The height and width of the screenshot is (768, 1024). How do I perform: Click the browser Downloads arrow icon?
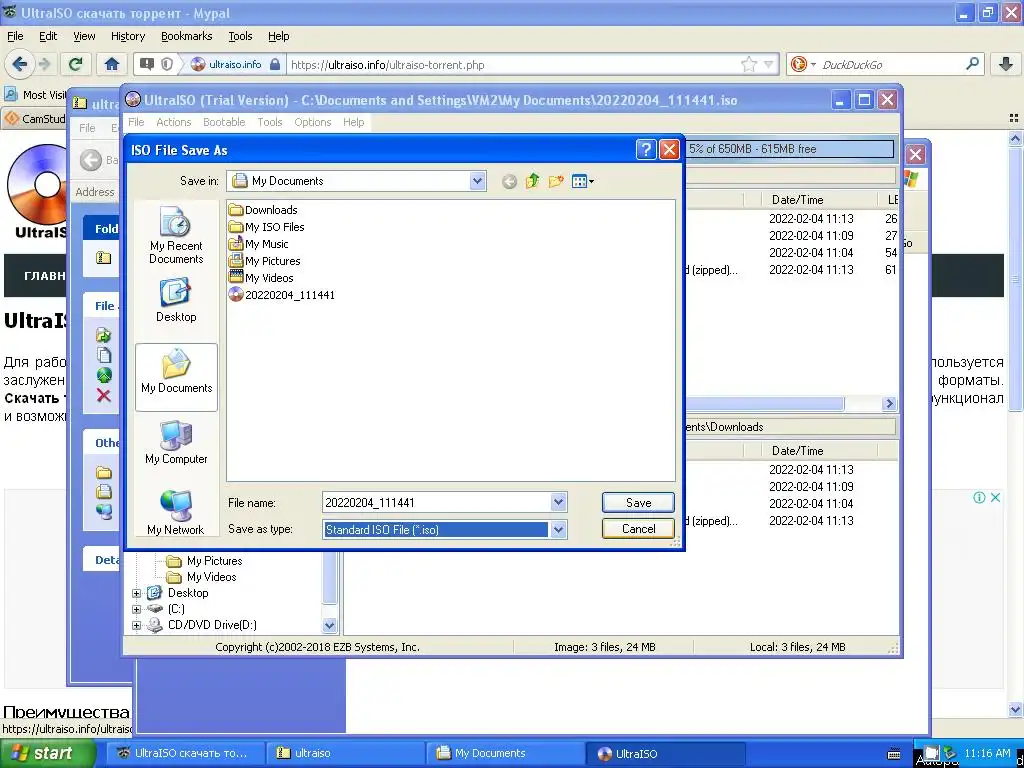coord(1006,64)
